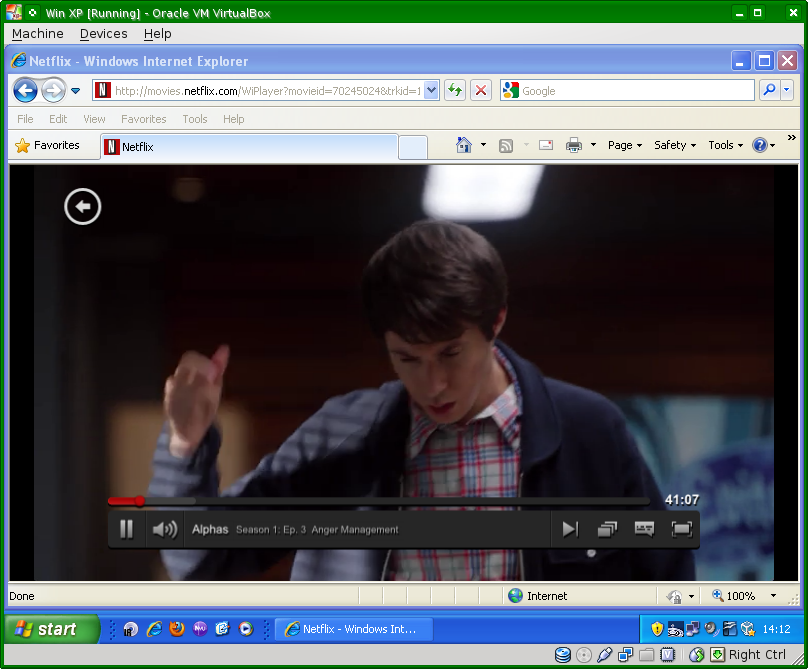Expand the zoom level dropdown arrow
Image resolution: width=808 pixels, height=669 pixels.
pyautogui.click(x=773, y=596)
